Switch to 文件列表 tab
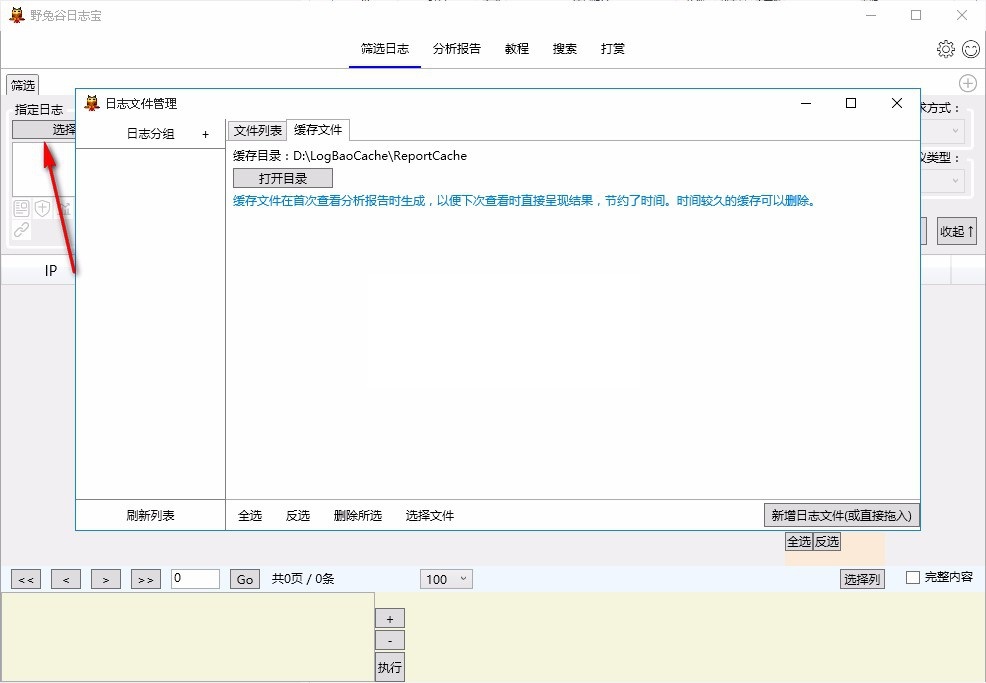The width and height of the screenshot is (986, 683). pyautogui.click(x=257, y=130)
